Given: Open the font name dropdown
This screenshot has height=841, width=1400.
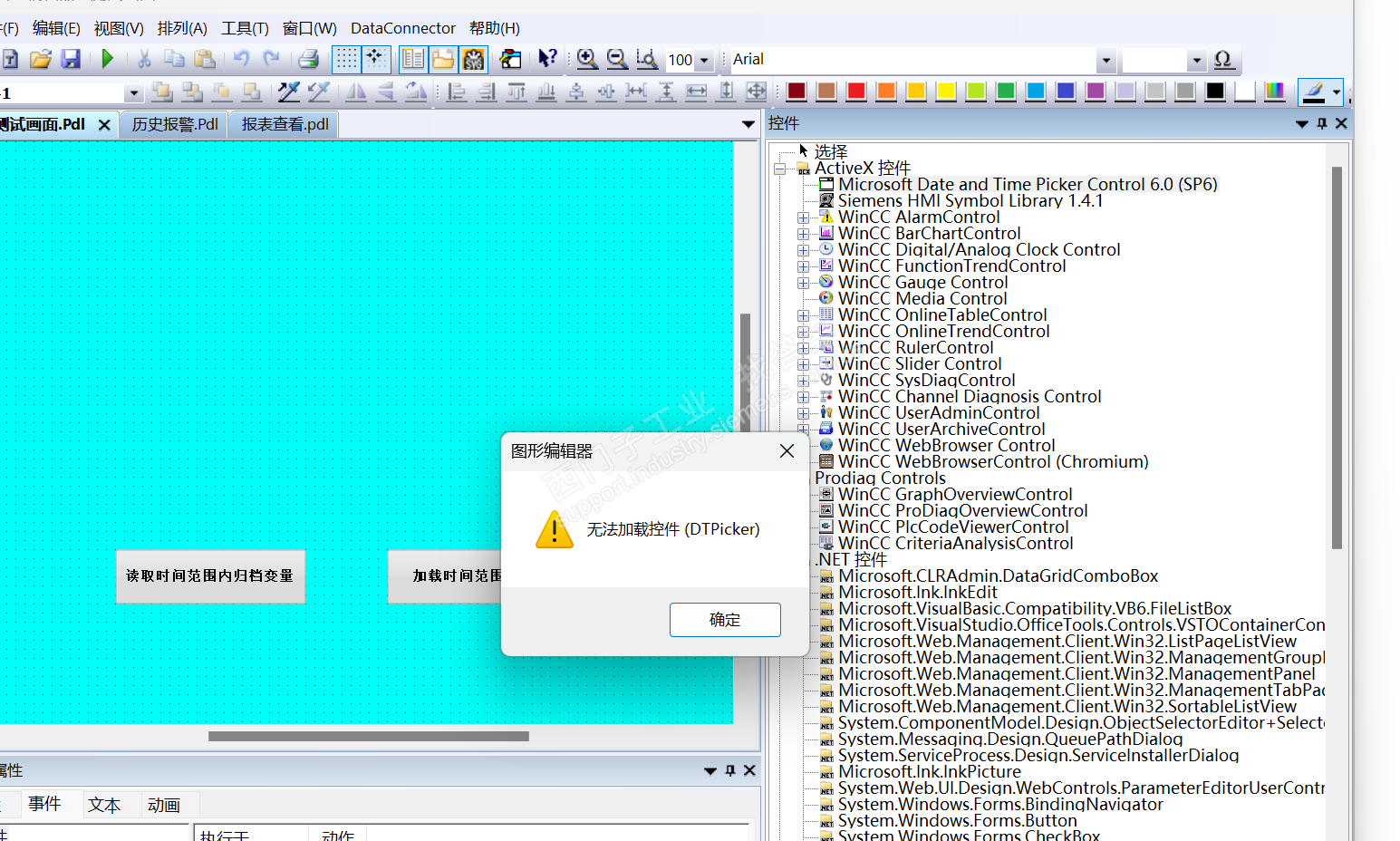Looking at the screenshot, I should [x=1106, y=61].
